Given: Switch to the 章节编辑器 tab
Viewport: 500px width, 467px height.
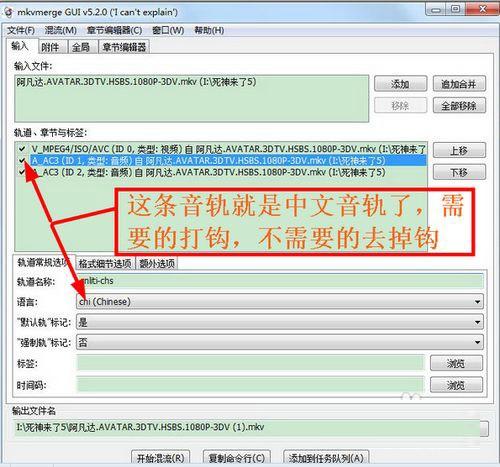Looking at the screenshot, I should pyautogui.click(x=124, y=47).
